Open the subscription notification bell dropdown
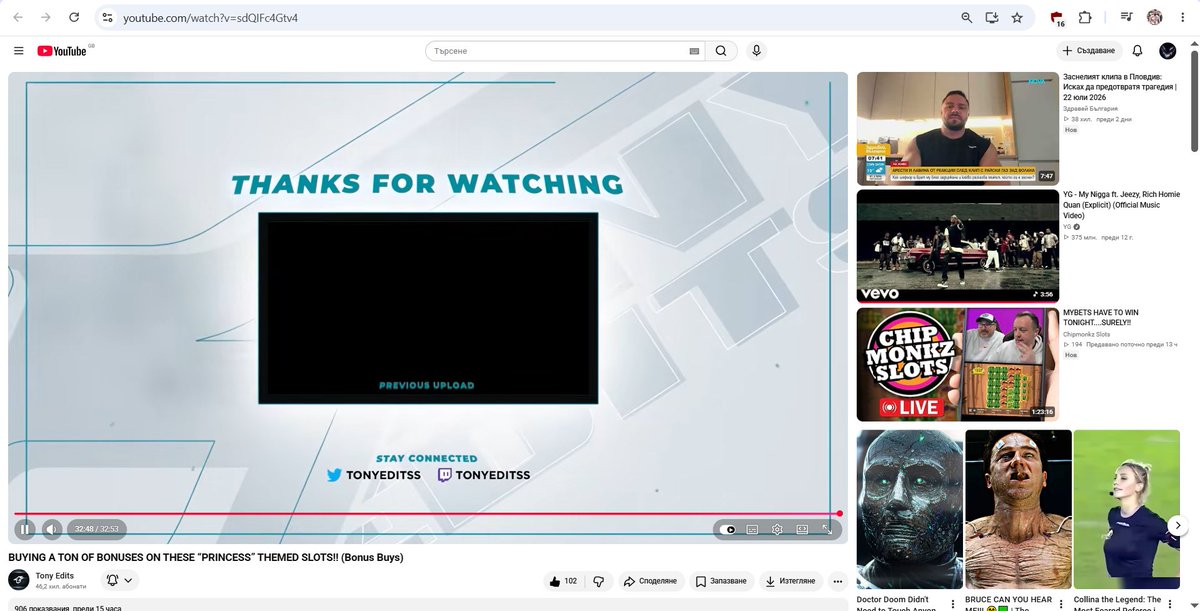The height and width of the screenshot is (611, 1200). coord(120,580)
